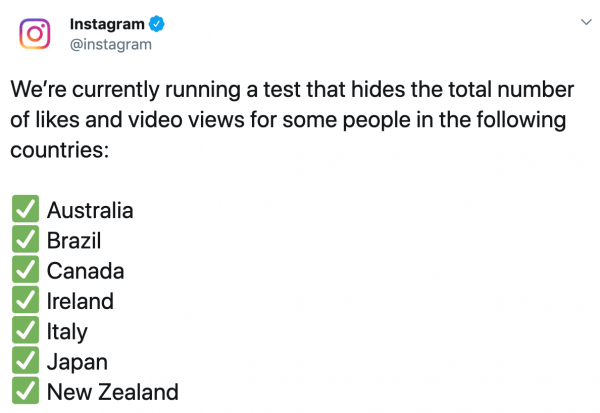
Task: Click the green check next to Canada
Action: coord(25,269)
